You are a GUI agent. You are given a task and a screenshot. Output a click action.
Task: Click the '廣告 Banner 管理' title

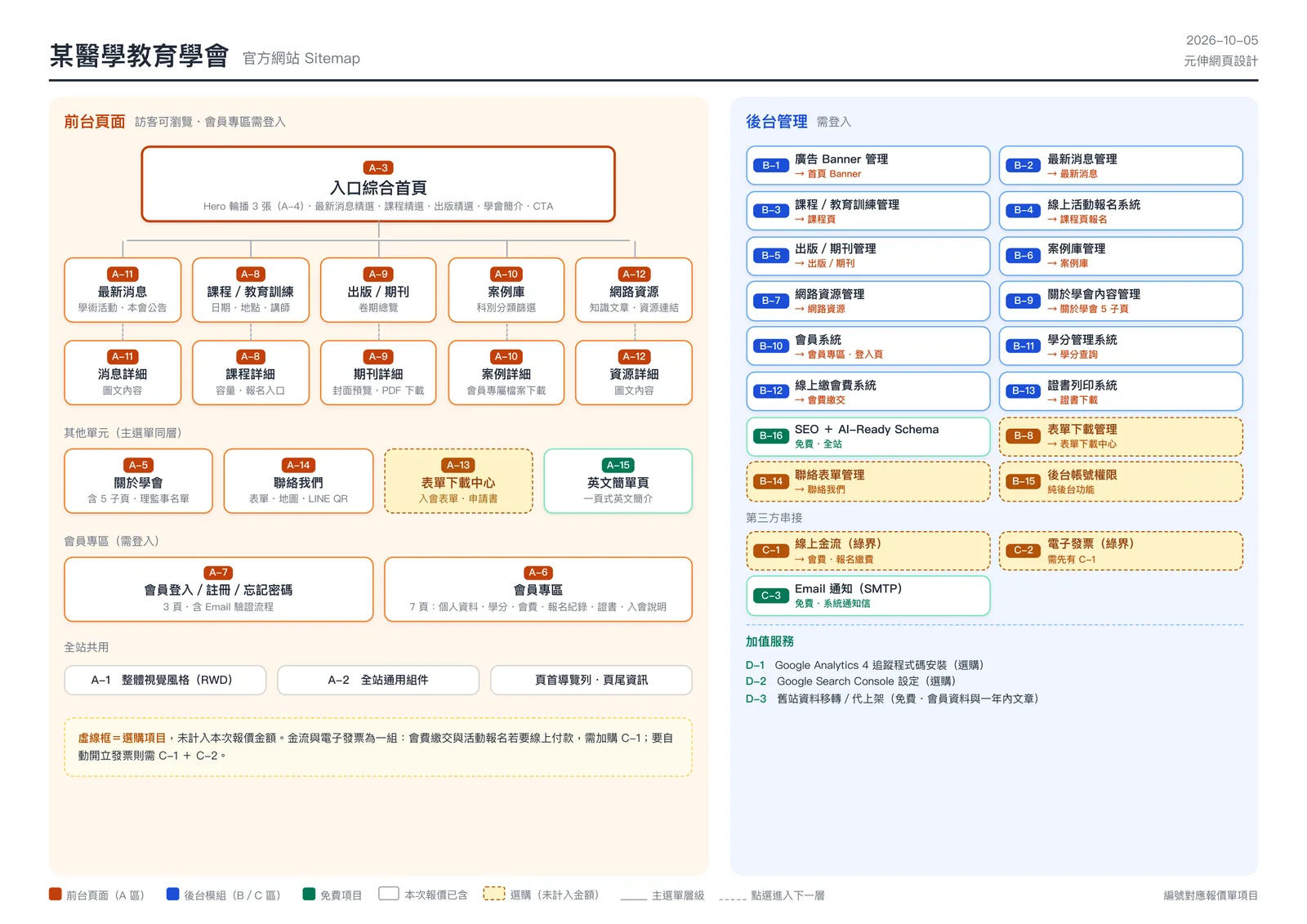[x=841, y=159]
